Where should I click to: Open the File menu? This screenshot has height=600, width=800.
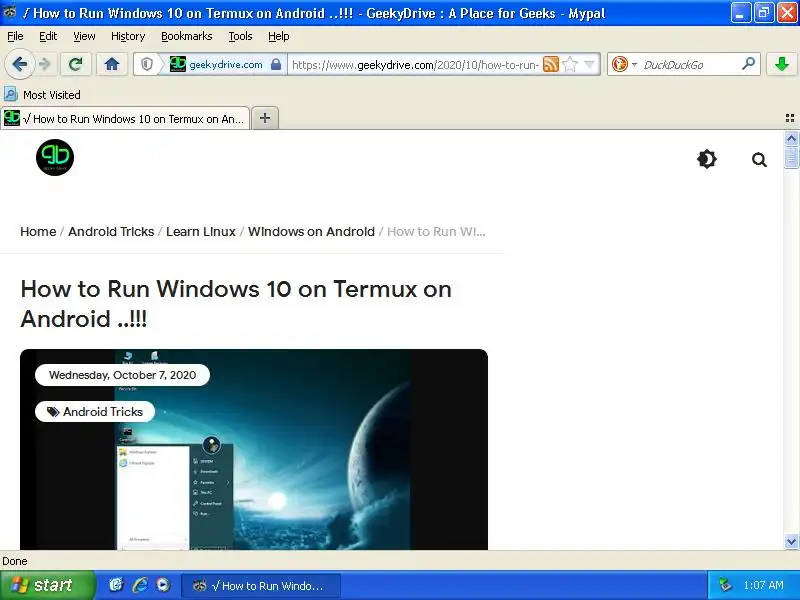[15, 36]
